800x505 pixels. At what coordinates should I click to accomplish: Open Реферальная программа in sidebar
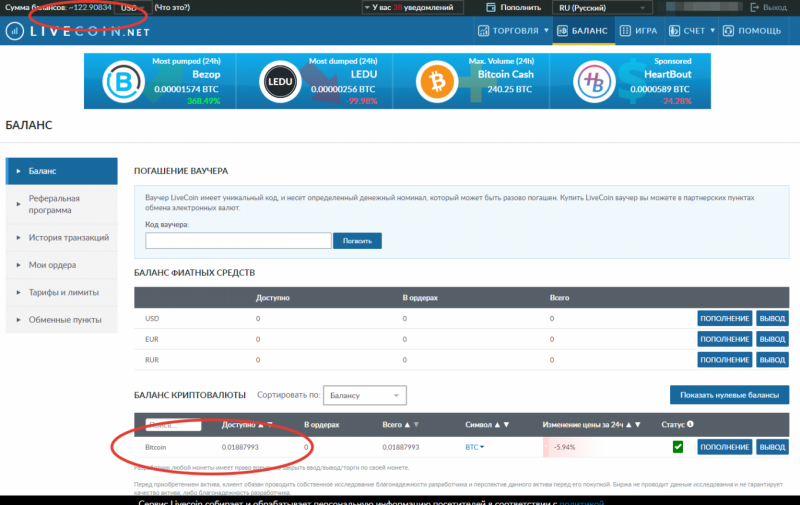pos(62,204)
